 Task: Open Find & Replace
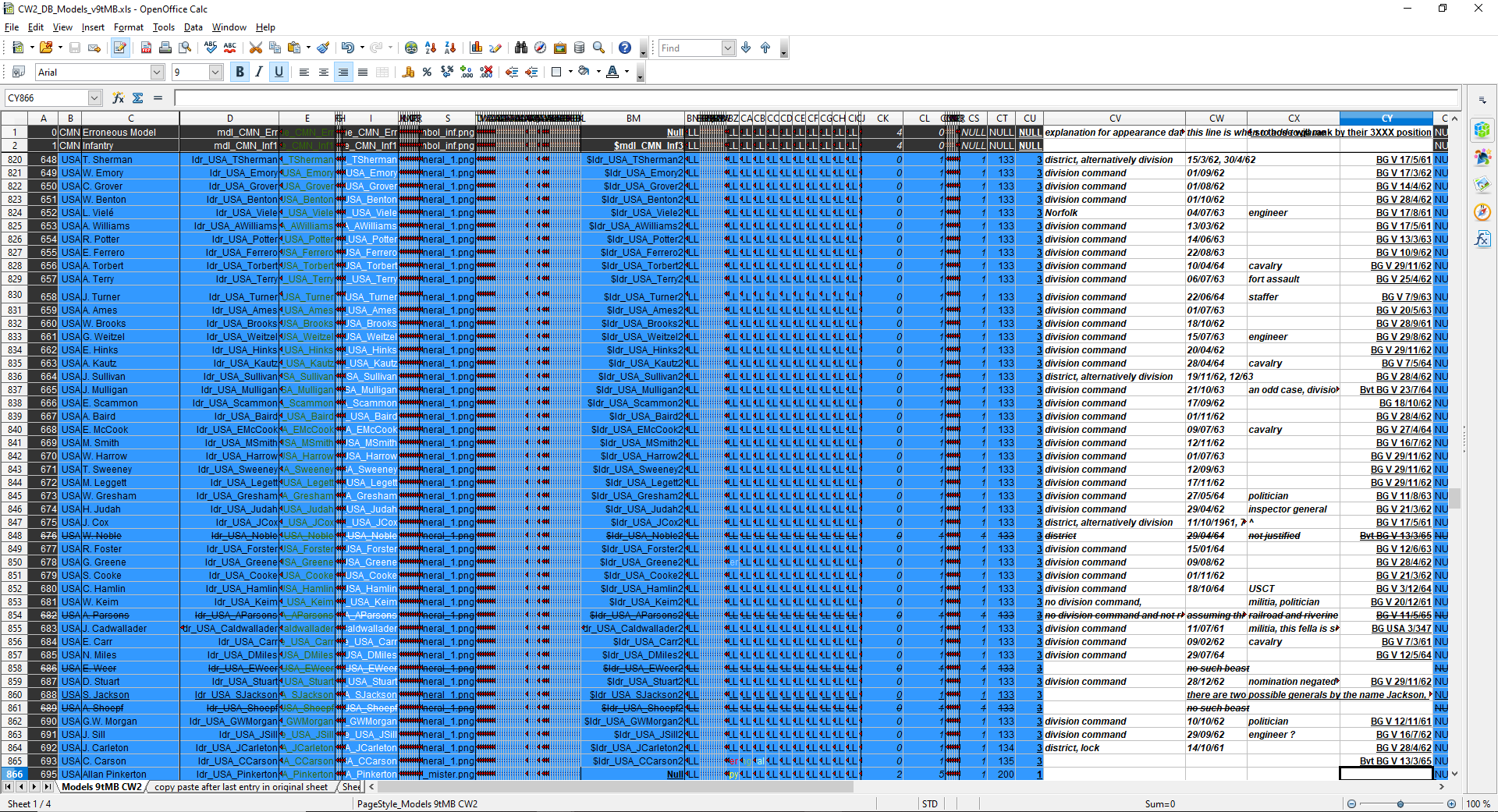(x=521, y=48)
